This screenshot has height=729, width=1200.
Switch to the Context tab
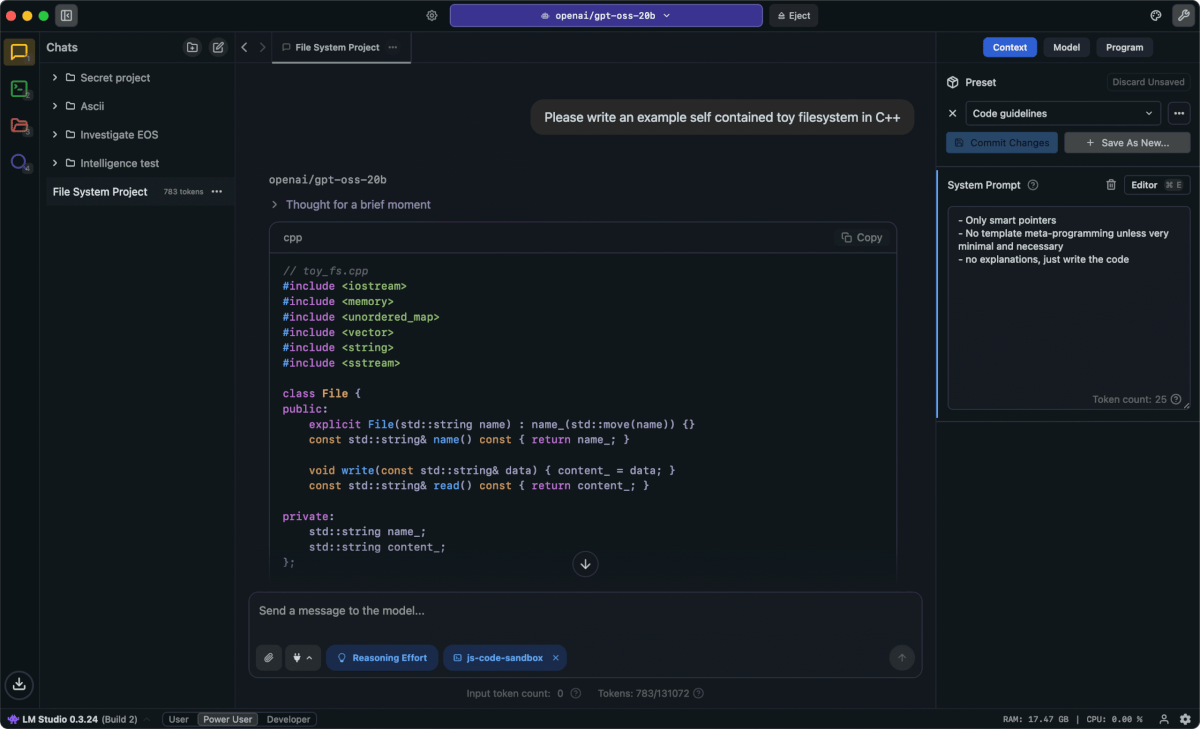[x=1010, y=47]
